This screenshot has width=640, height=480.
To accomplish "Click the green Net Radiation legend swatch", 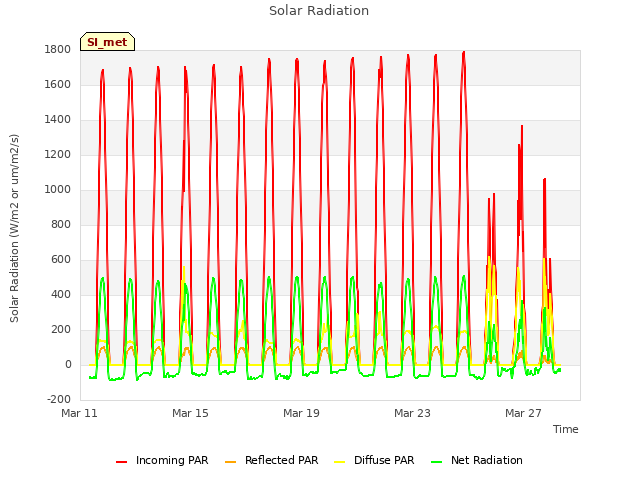I will tap(437, 462).
